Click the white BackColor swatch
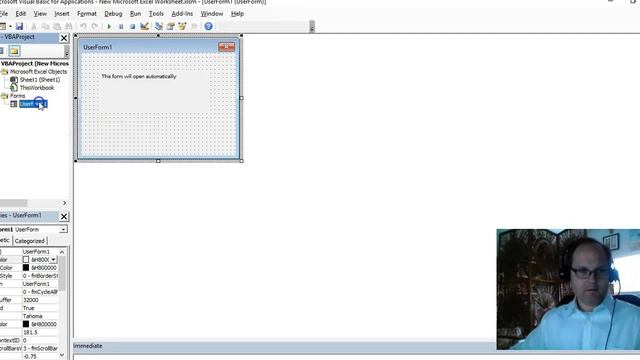 26,260
